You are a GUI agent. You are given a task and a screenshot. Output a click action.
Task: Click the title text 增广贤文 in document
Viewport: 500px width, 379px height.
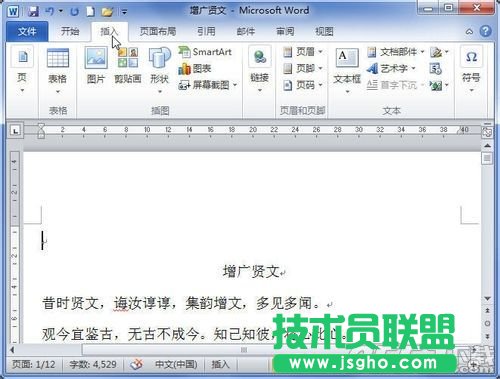coord(251,271)
